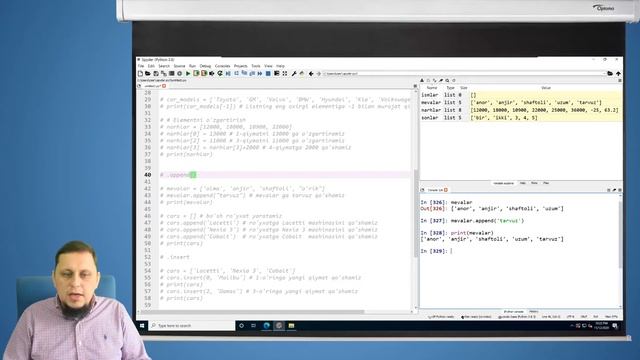This screenshot has height=360, width=640.
Task: Switch to the IPython console bottom tab
Action: (x=513, y=312)
